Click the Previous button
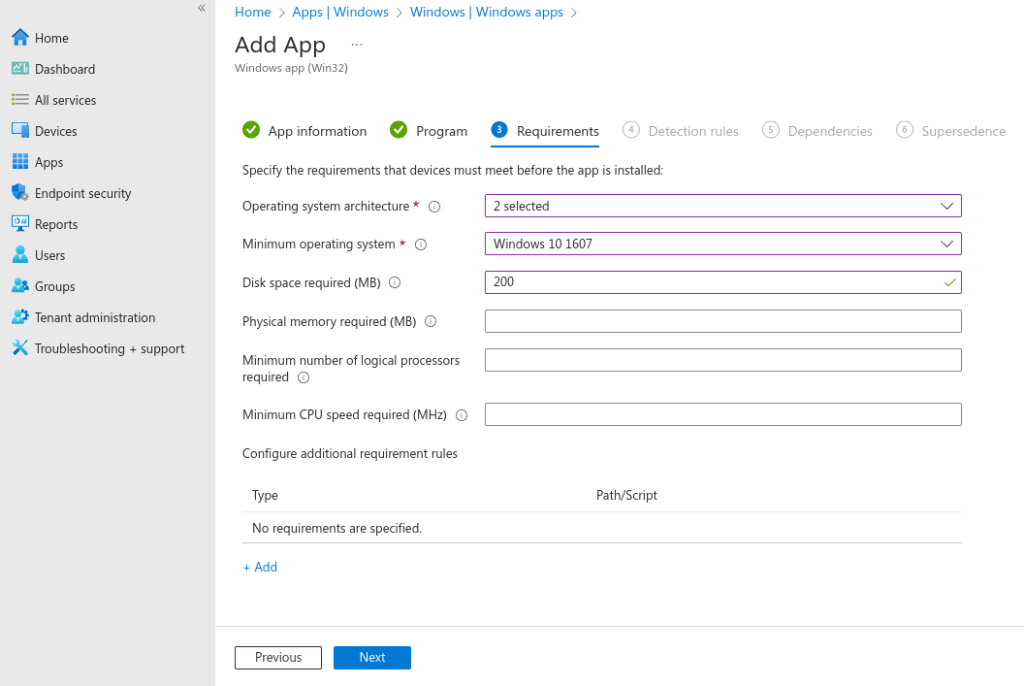 [278, 657]
